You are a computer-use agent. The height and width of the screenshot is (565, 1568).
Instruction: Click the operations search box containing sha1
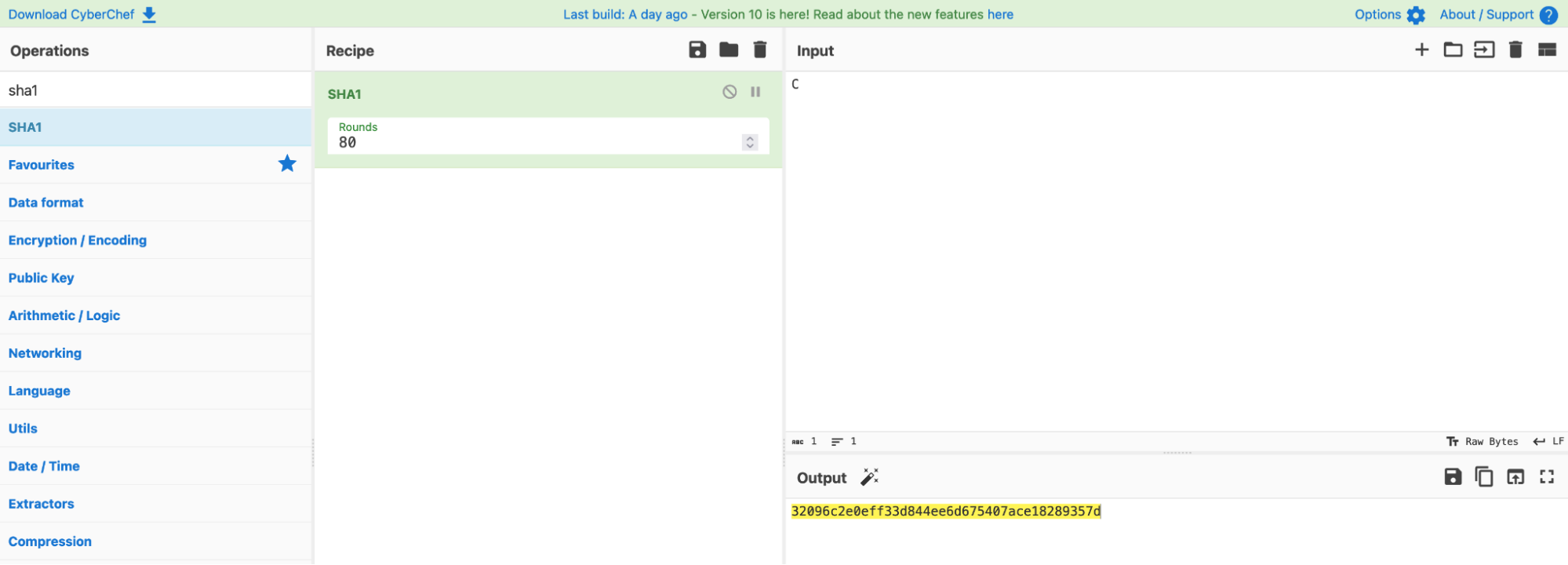point(155,90)
